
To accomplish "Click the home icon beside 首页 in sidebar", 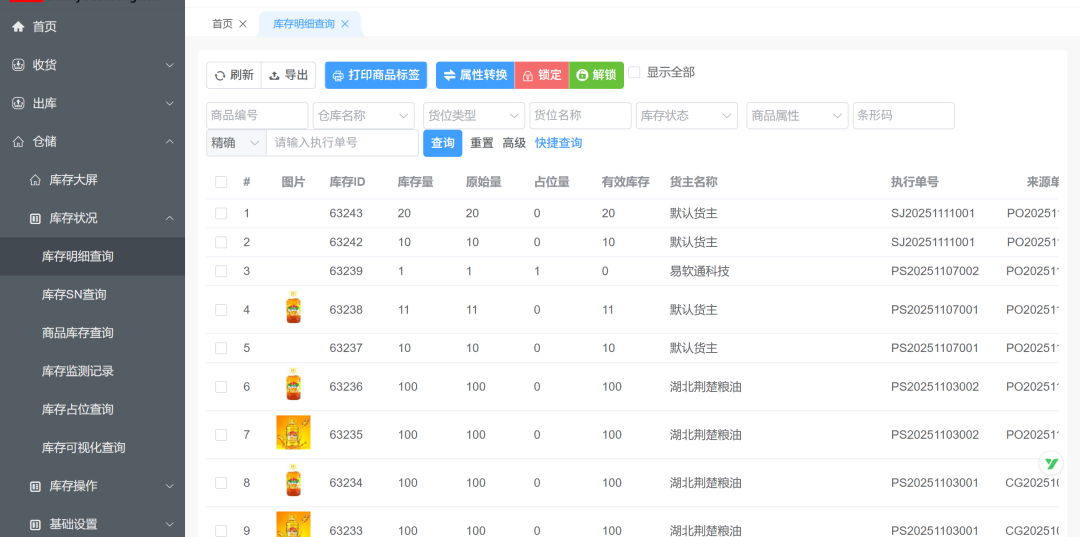I will click(x=18, y=27).
